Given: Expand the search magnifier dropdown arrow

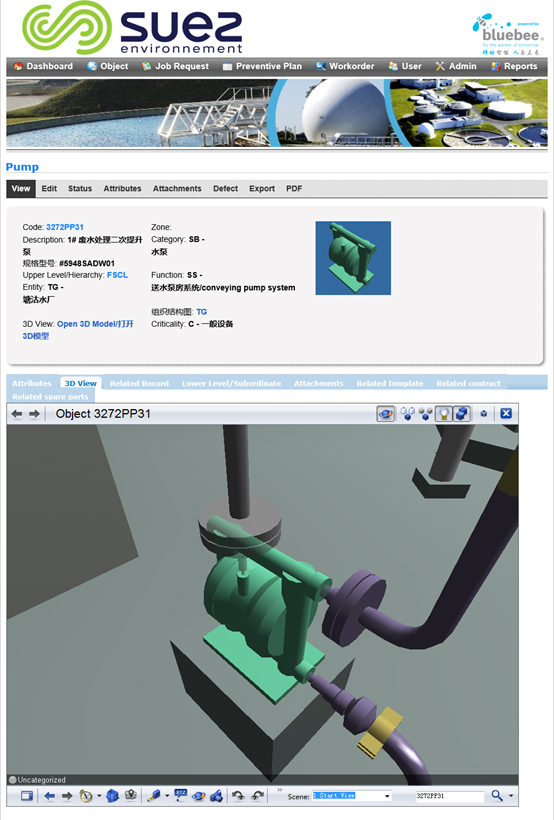Looking at the screenshot, I should pyautogui.click(x=511, y=796).
